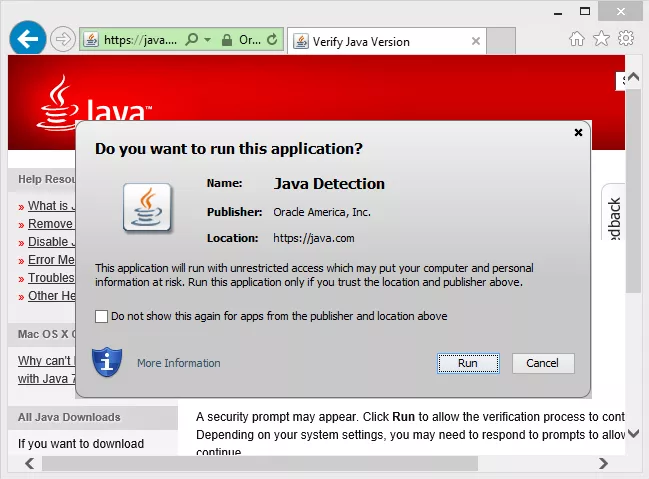Open Favorites star icon
The width and height of the screenshot is (649, 479).
click(601, 39)
